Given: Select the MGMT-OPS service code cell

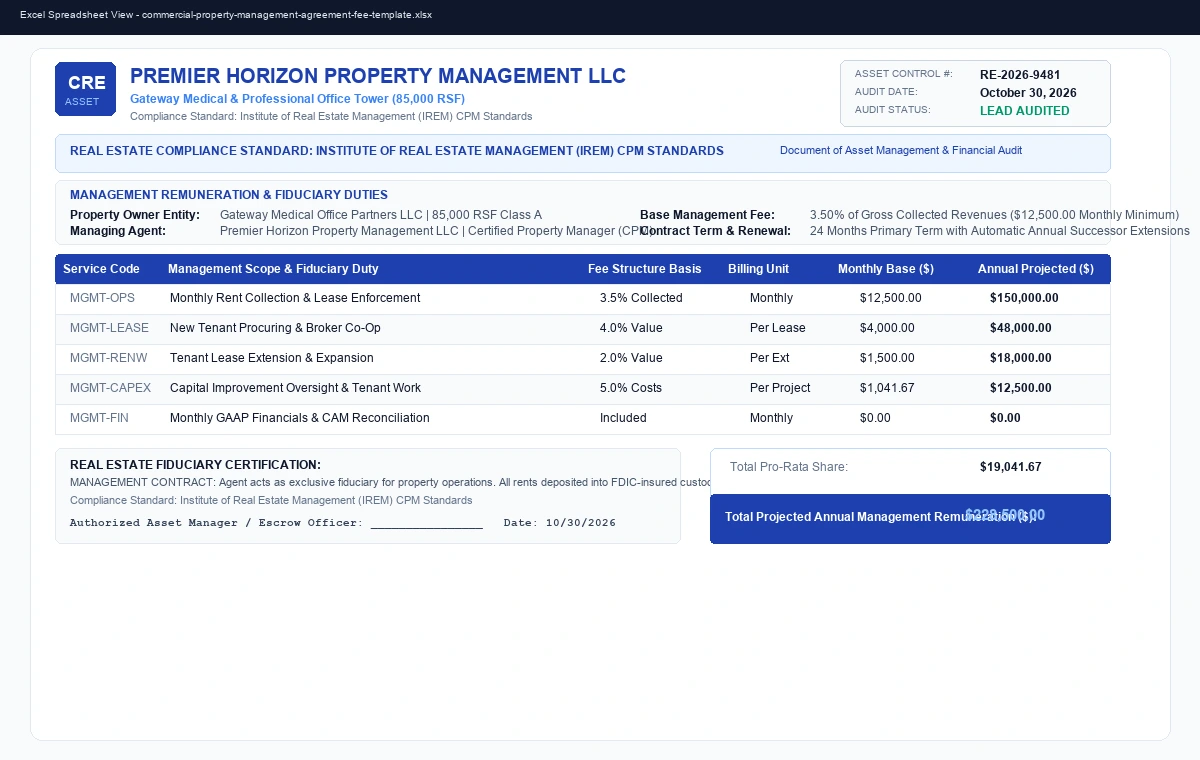Looking at the screenshot, I should pos(102,298).
